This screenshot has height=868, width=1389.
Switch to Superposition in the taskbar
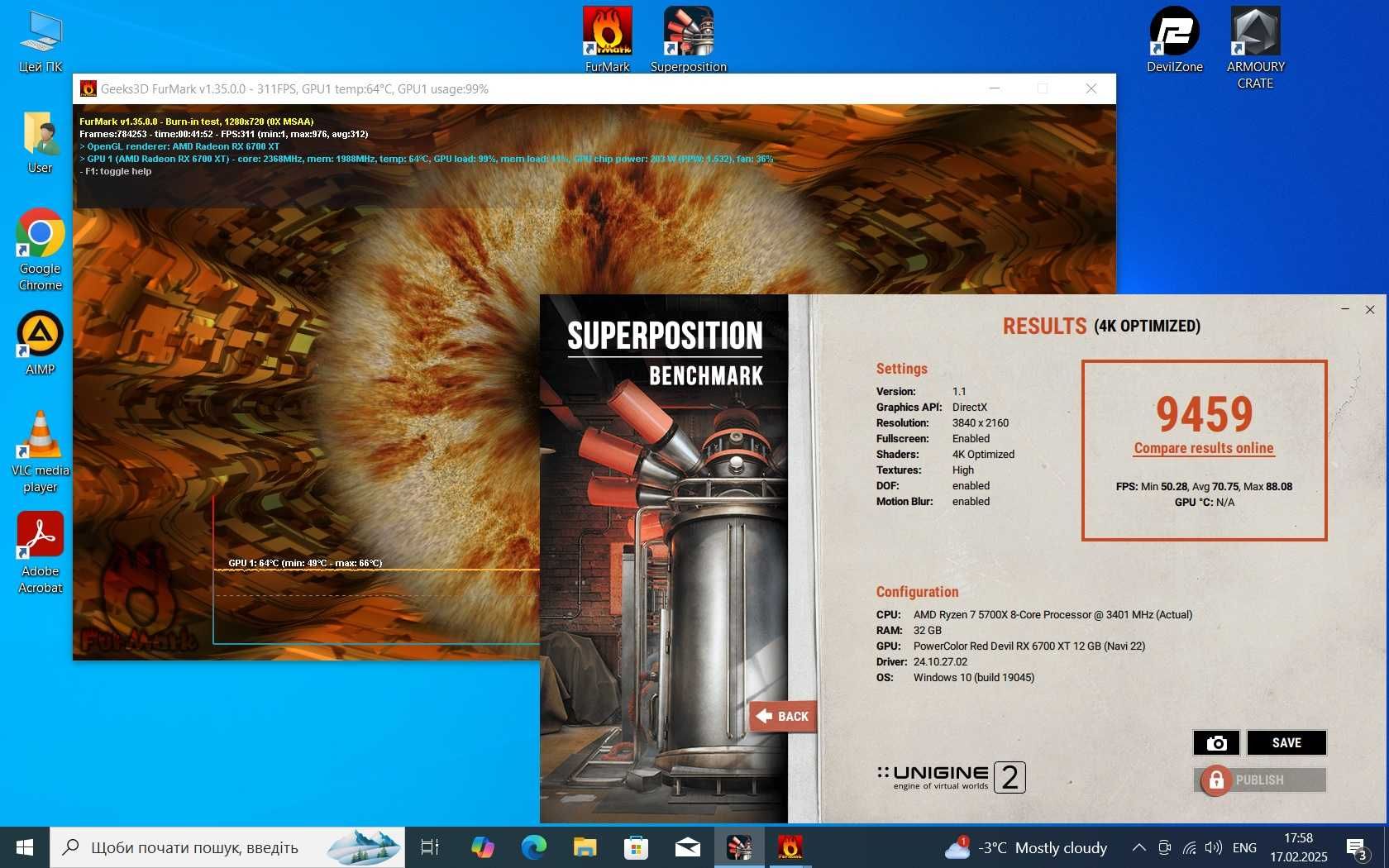pos(738,847)
